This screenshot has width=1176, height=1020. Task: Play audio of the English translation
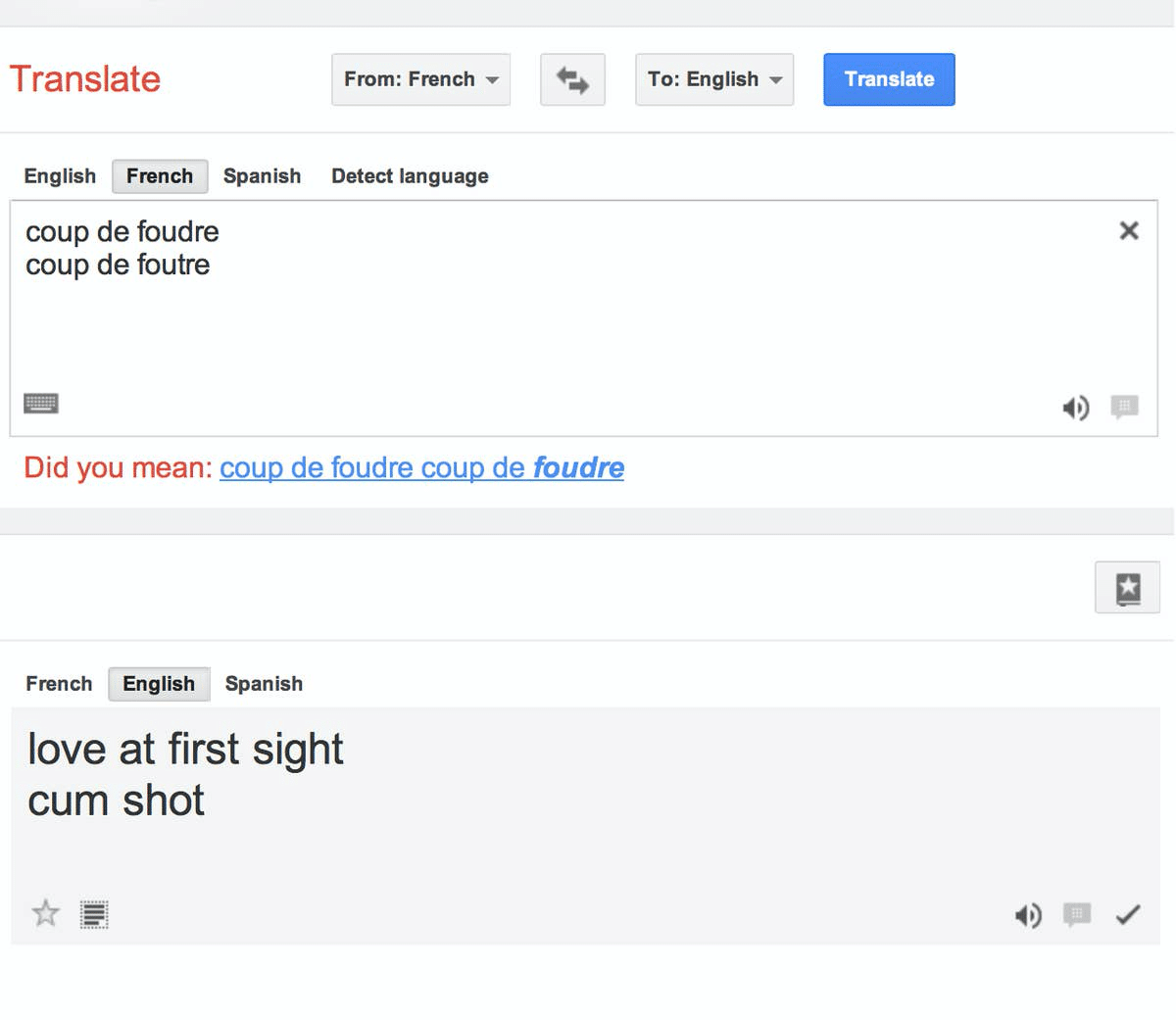pyautogui.click(x=1027, y=915)
